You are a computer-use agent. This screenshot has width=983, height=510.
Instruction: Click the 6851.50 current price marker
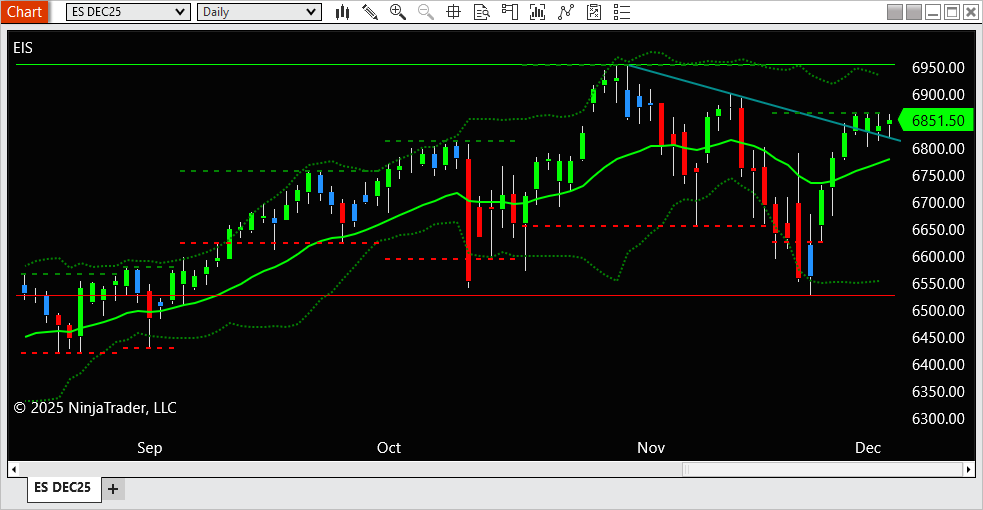coord(937,120)
